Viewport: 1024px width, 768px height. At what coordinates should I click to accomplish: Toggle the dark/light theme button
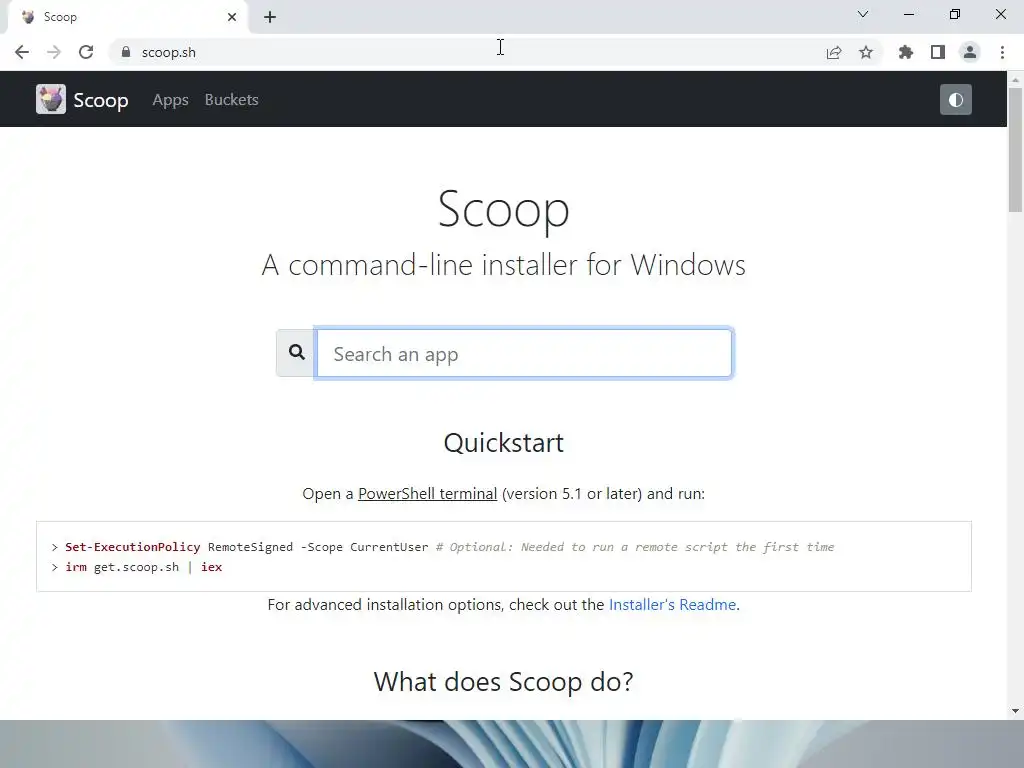955,100
